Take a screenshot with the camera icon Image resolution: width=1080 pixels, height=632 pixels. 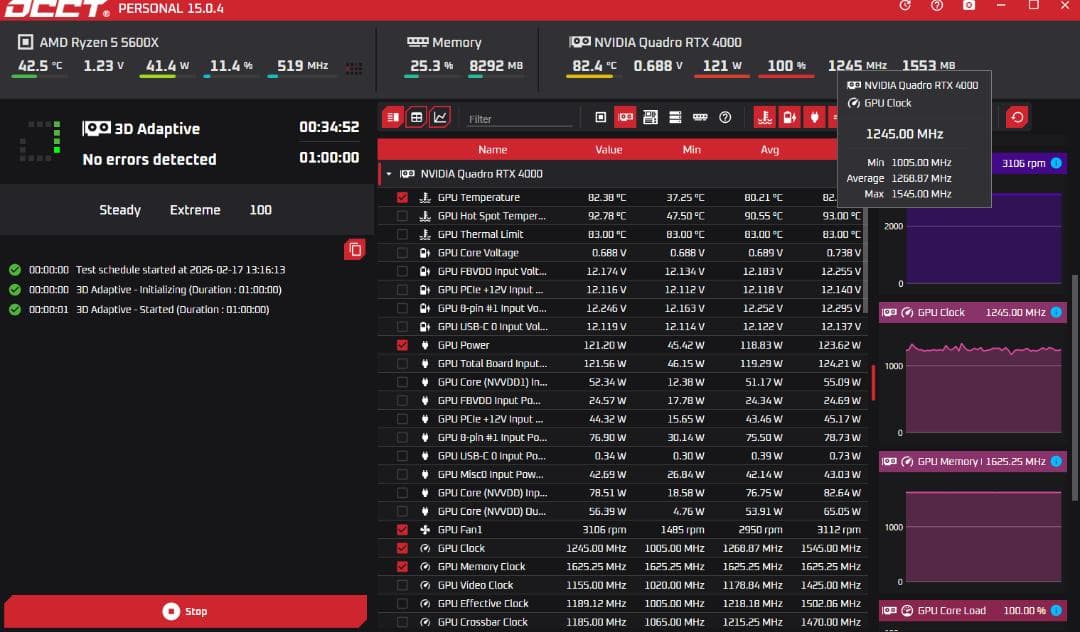coord(968,6)
